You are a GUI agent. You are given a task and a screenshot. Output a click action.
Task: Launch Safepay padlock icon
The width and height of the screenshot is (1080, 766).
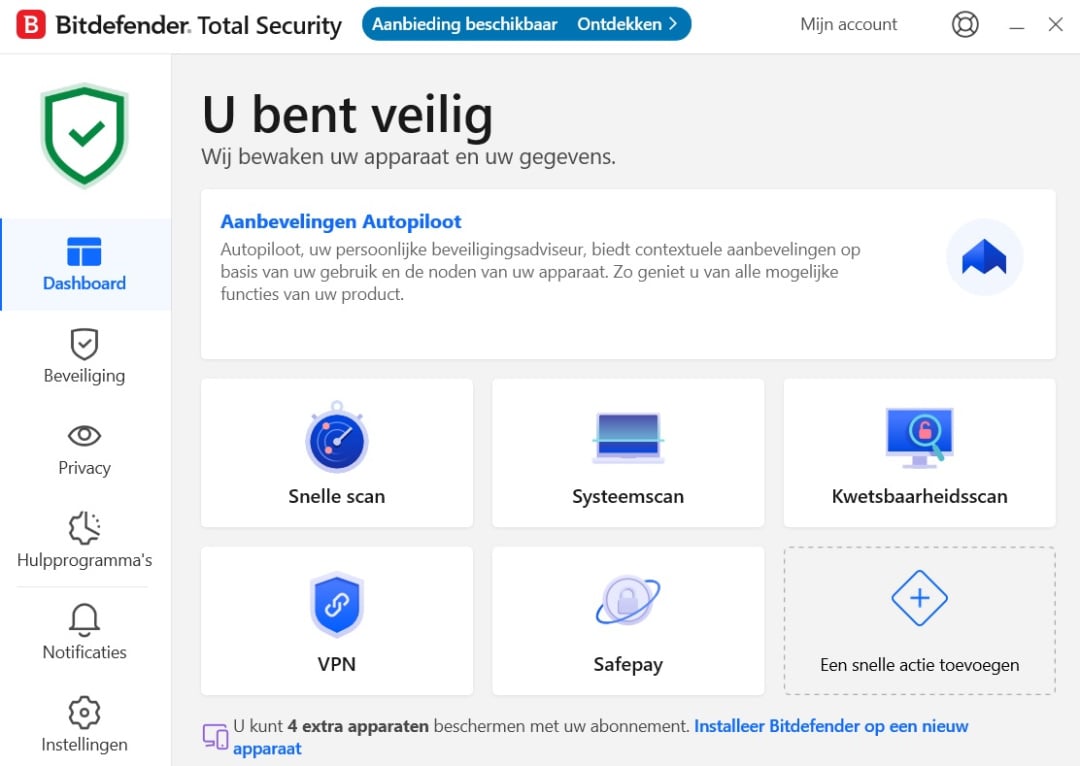[x=627, y=600]
